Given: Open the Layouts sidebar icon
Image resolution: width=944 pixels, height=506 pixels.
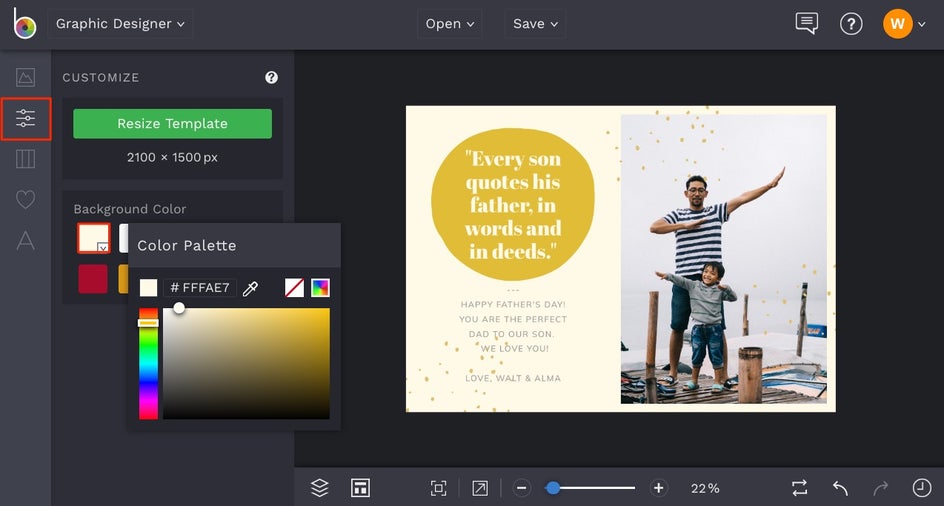Looking at the screenshot, I should click(25, 159).
